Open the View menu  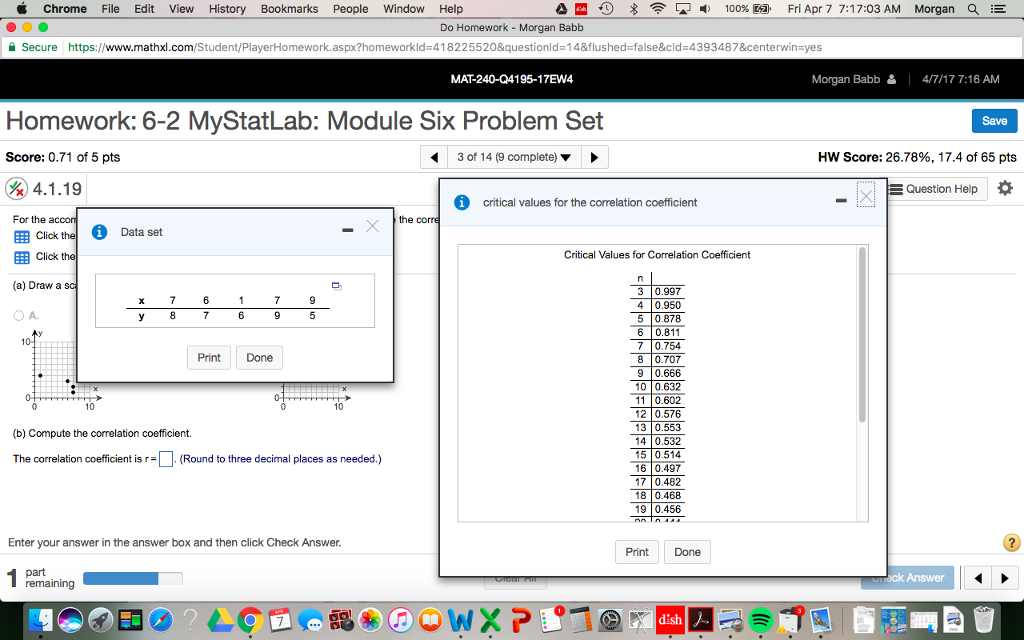point(181,8)
